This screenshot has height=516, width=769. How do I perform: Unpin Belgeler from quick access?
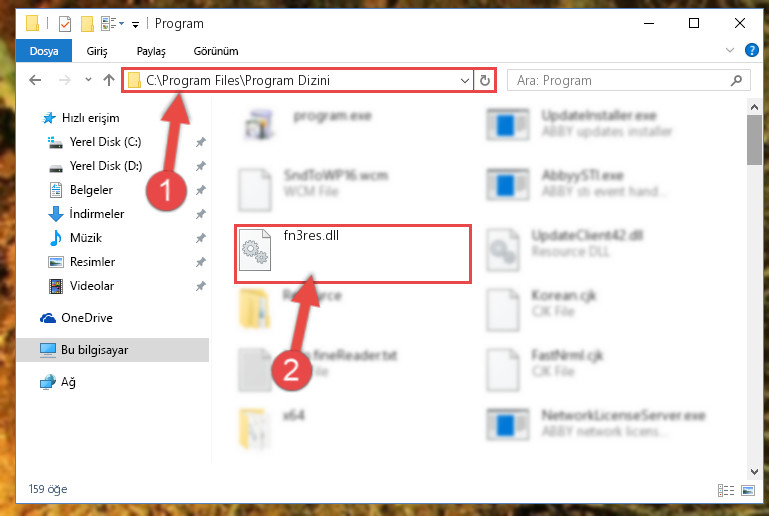(201, 190)
